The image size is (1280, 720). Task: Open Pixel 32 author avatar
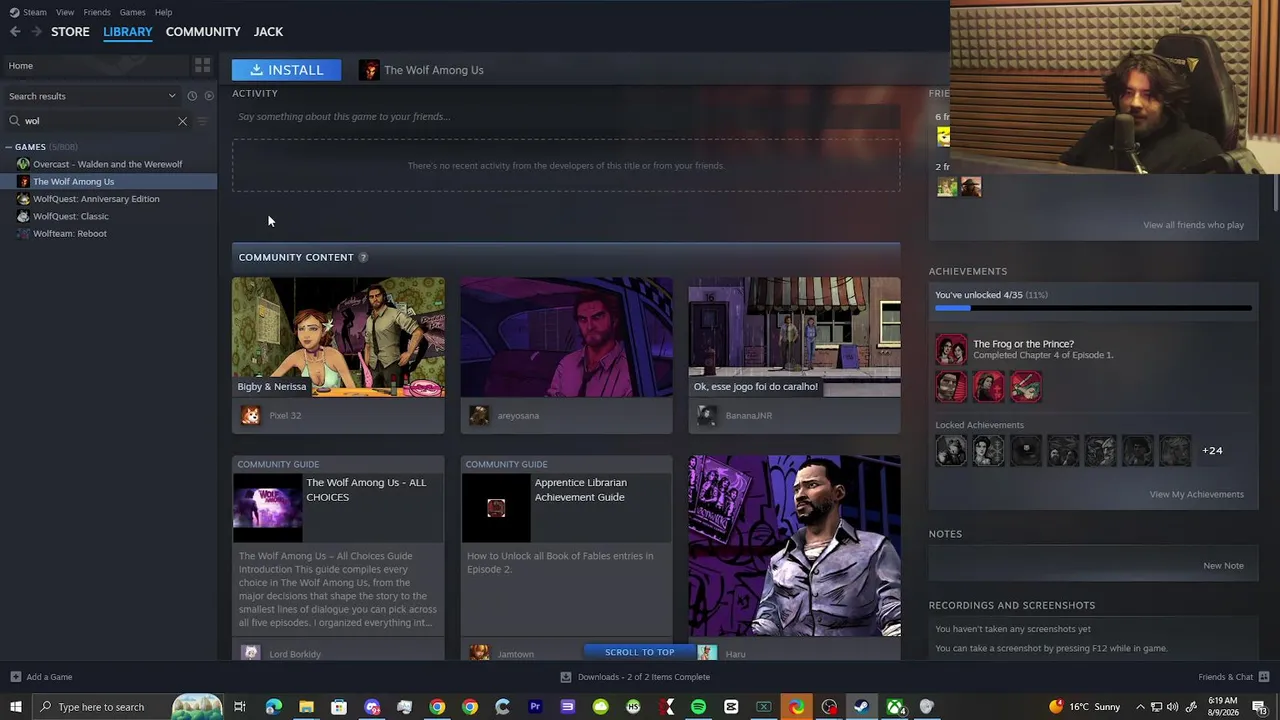pyautogui.click(x=250, y=415)
